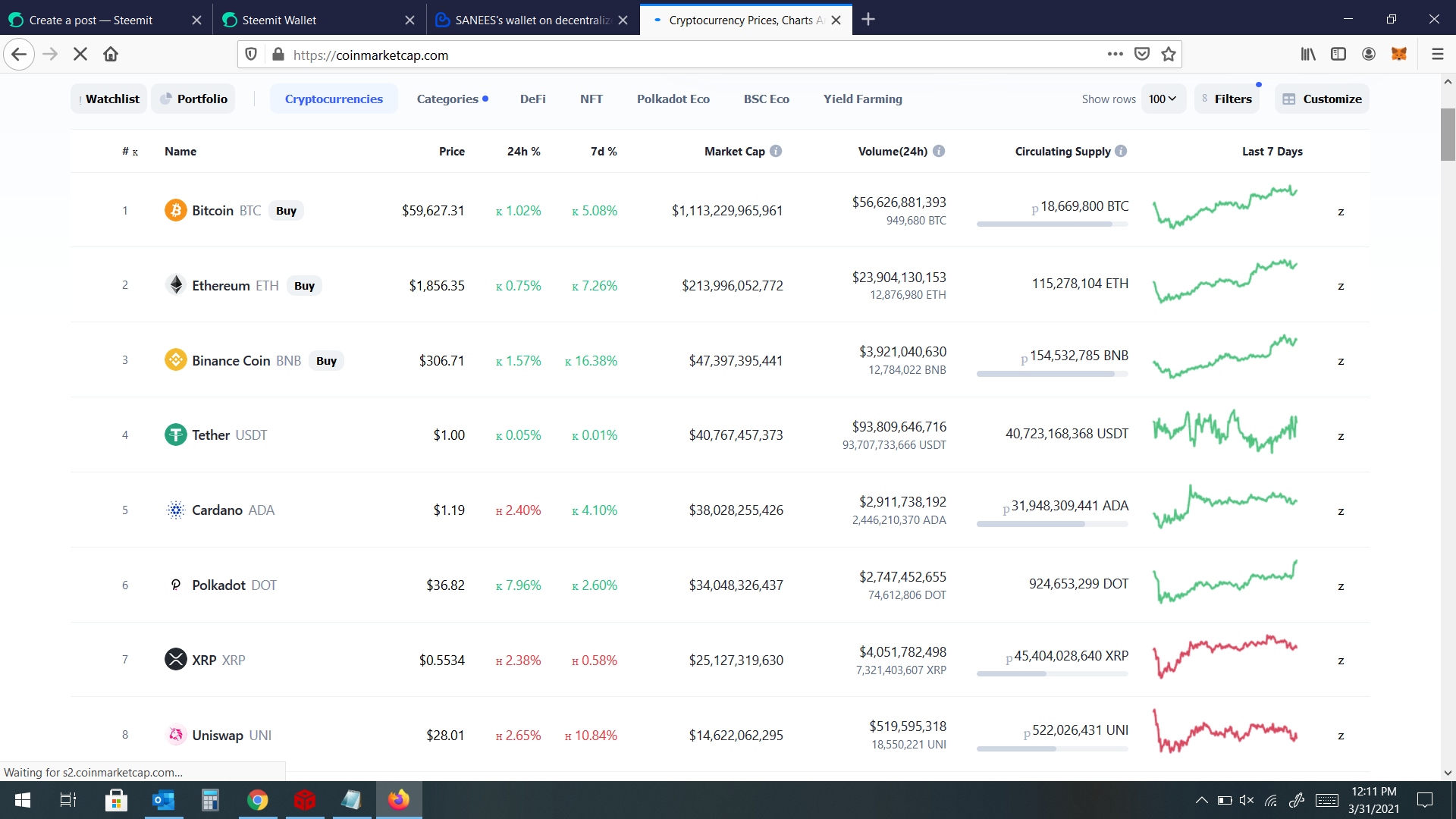Click the Bitcoin coin logo icon
Screen dimensions: 1456x819
click(175, 210)
